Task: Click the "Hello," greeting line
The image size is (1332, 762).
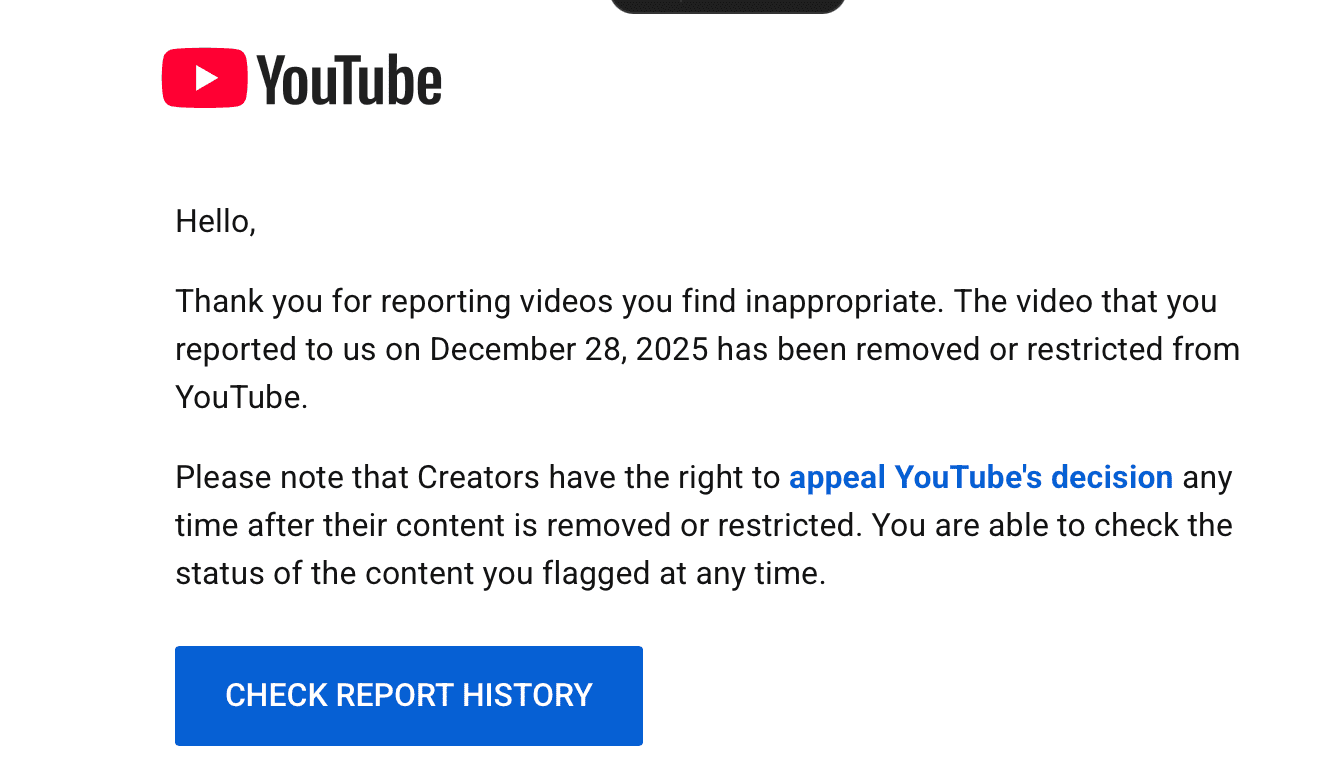Action: pyautogui.click(x=216, y=221)
